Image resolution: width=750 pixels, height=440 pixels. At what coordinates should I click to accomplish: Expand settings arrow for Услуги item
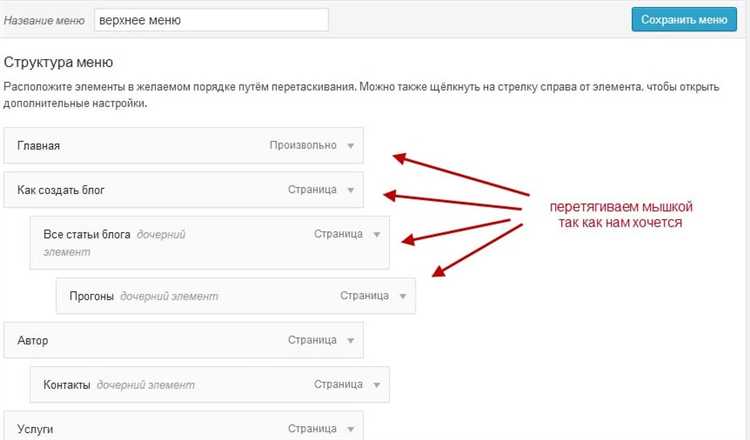click(351, 429)
